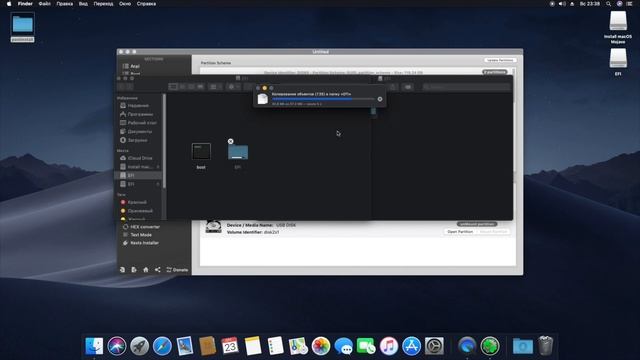
Task: Stop the copy operation in progress dialog
Action: (x=380, y=99)
